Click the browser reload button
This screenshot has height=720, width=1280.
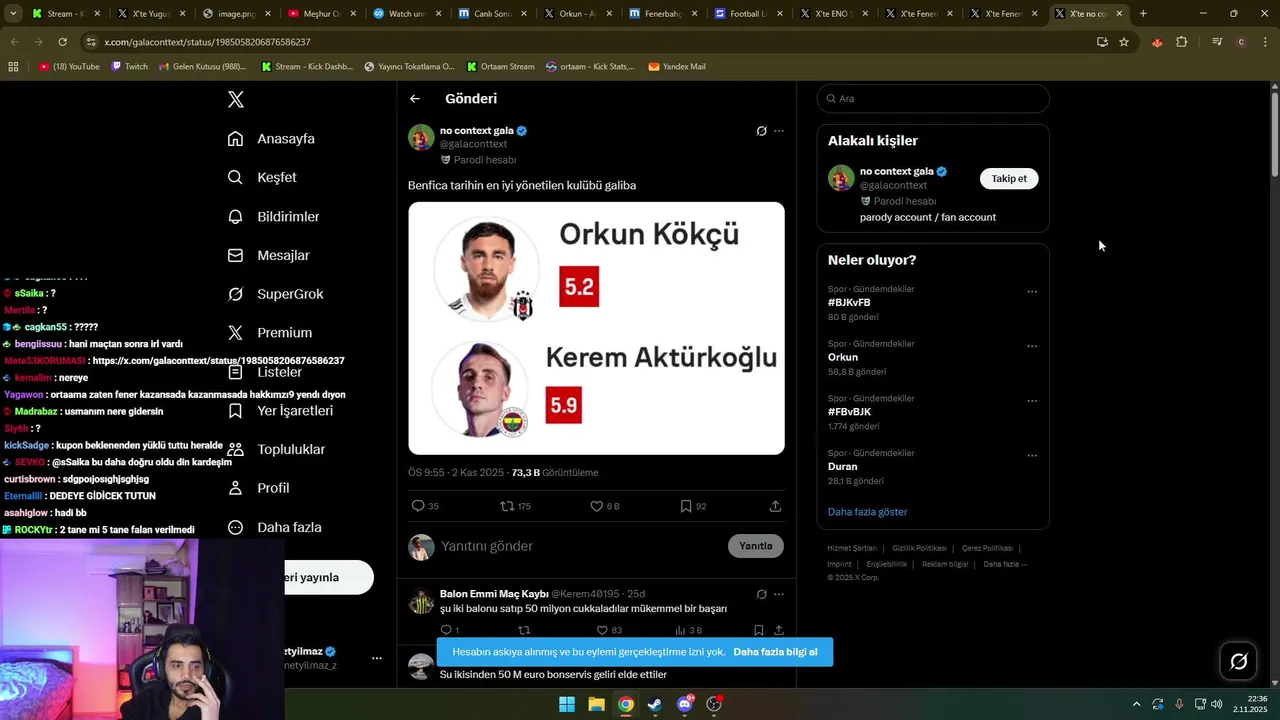click(62, 42)
